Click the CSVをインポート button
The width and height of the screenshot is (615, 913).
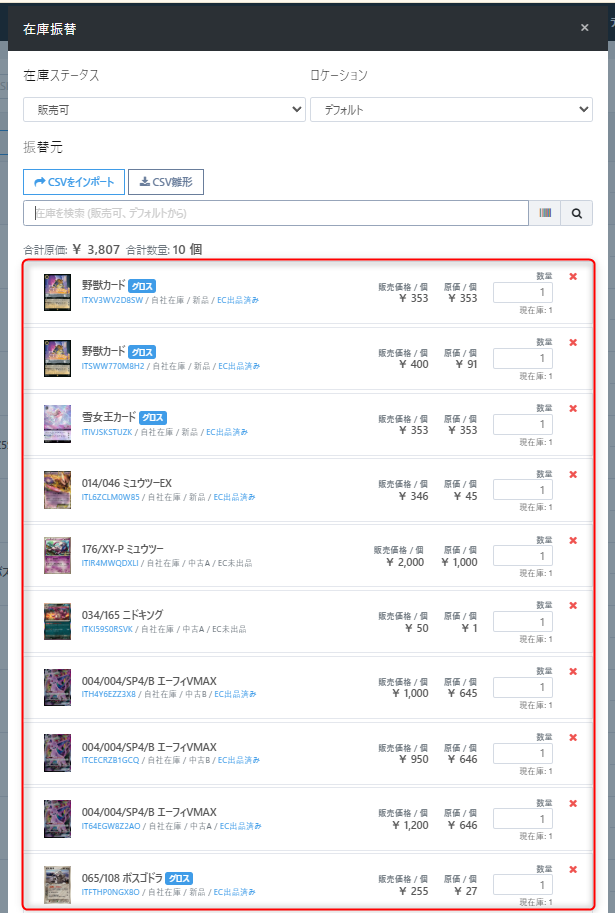[74, 181]
